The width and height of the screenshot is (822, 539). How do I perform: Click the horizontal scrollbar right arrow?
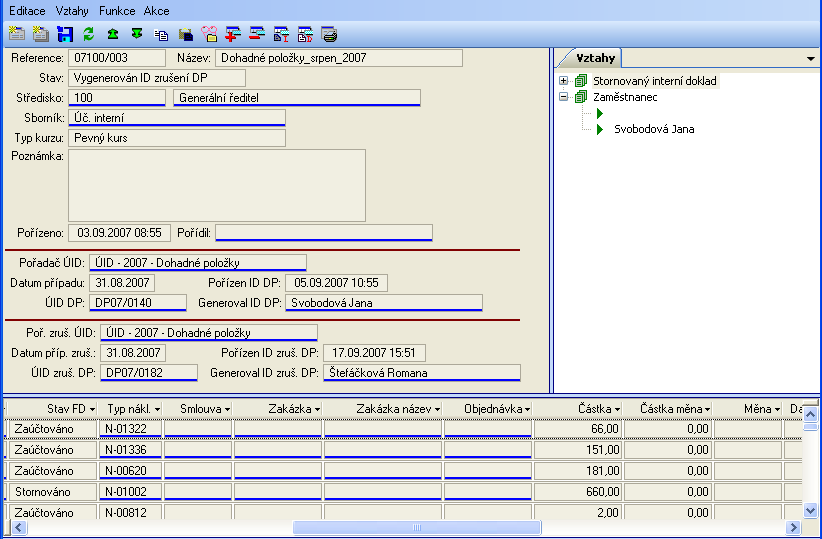[x=793, y=527]
